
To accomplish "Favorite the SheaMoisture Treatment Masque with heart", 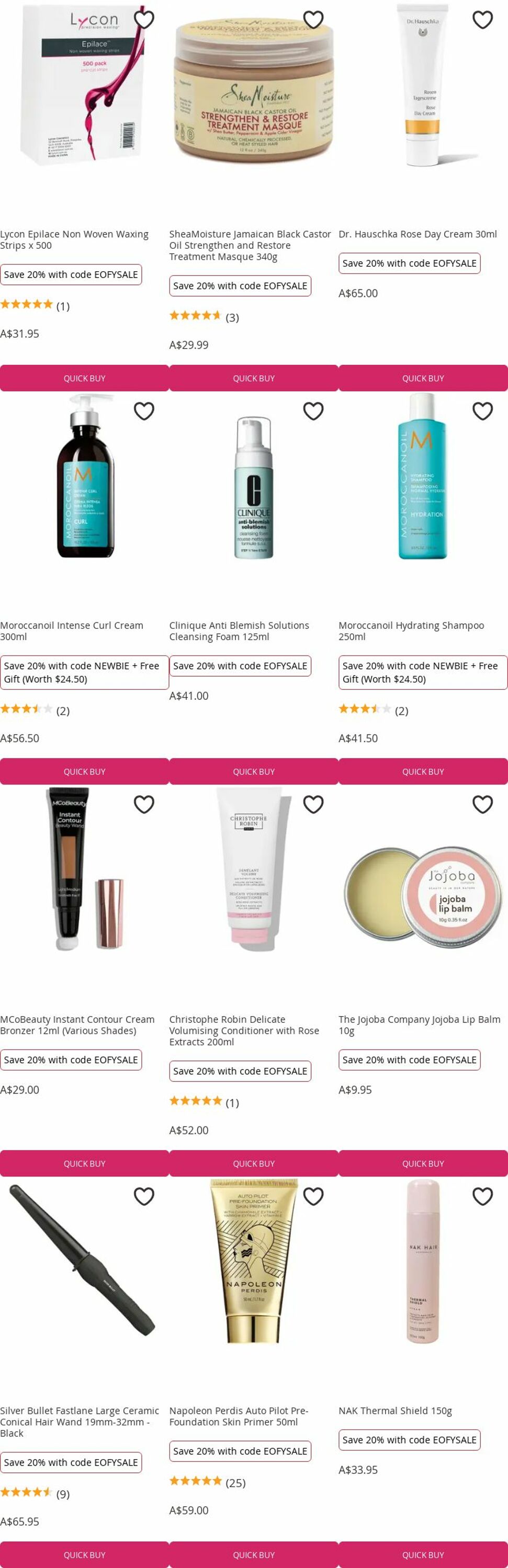I will tap(313, 19).
